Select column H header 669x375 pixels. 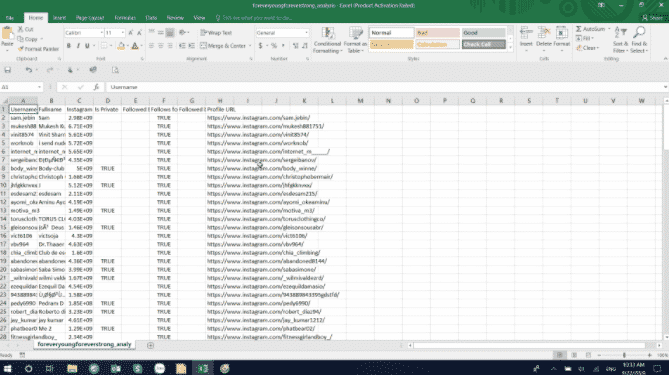tap(220, 101)
